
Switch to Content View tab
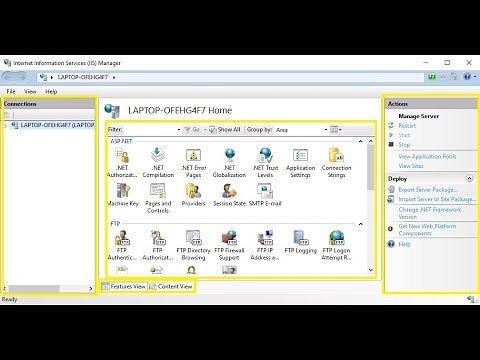tap(171, 286)
